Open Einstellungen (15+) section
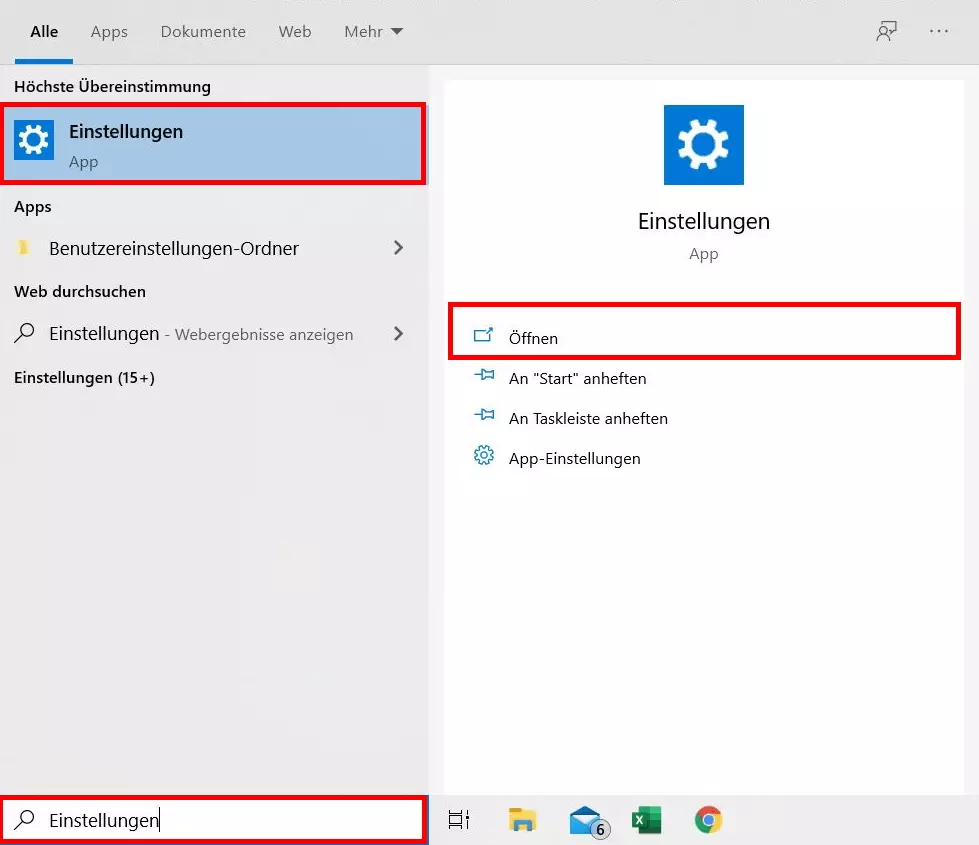Image resolution: width=979 pixels, height=845 pixels. [84, 378]
